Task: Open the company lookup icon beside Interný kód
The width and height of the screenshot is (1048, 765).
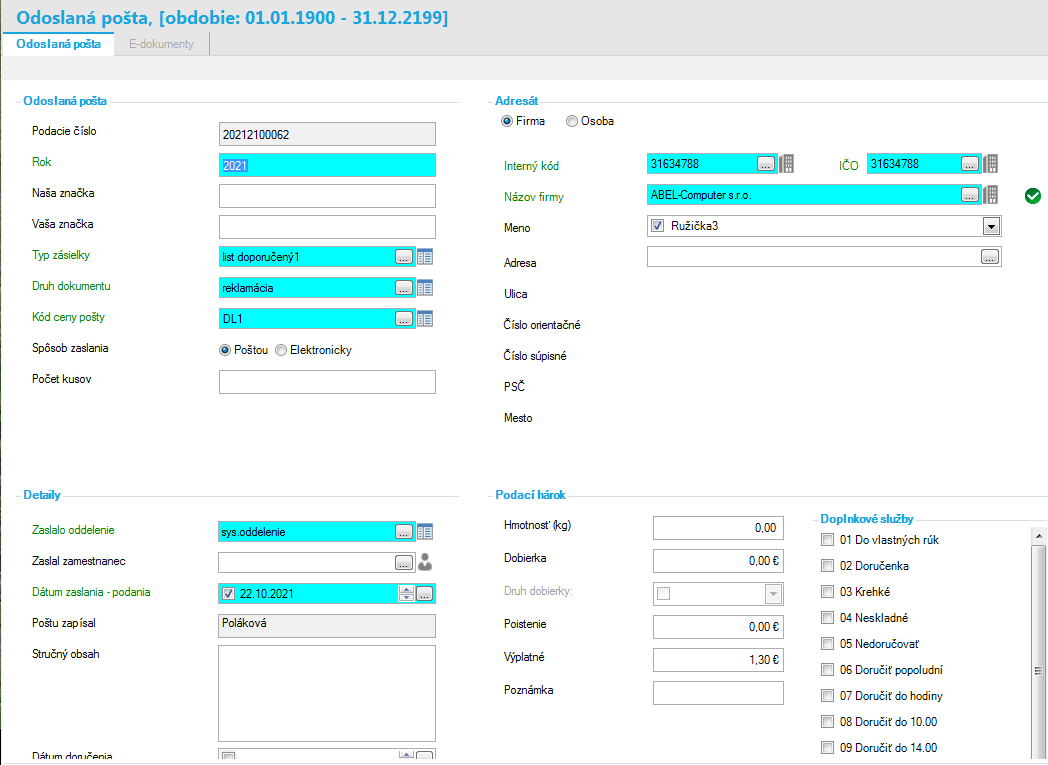Action: click(x=787, y=164)
